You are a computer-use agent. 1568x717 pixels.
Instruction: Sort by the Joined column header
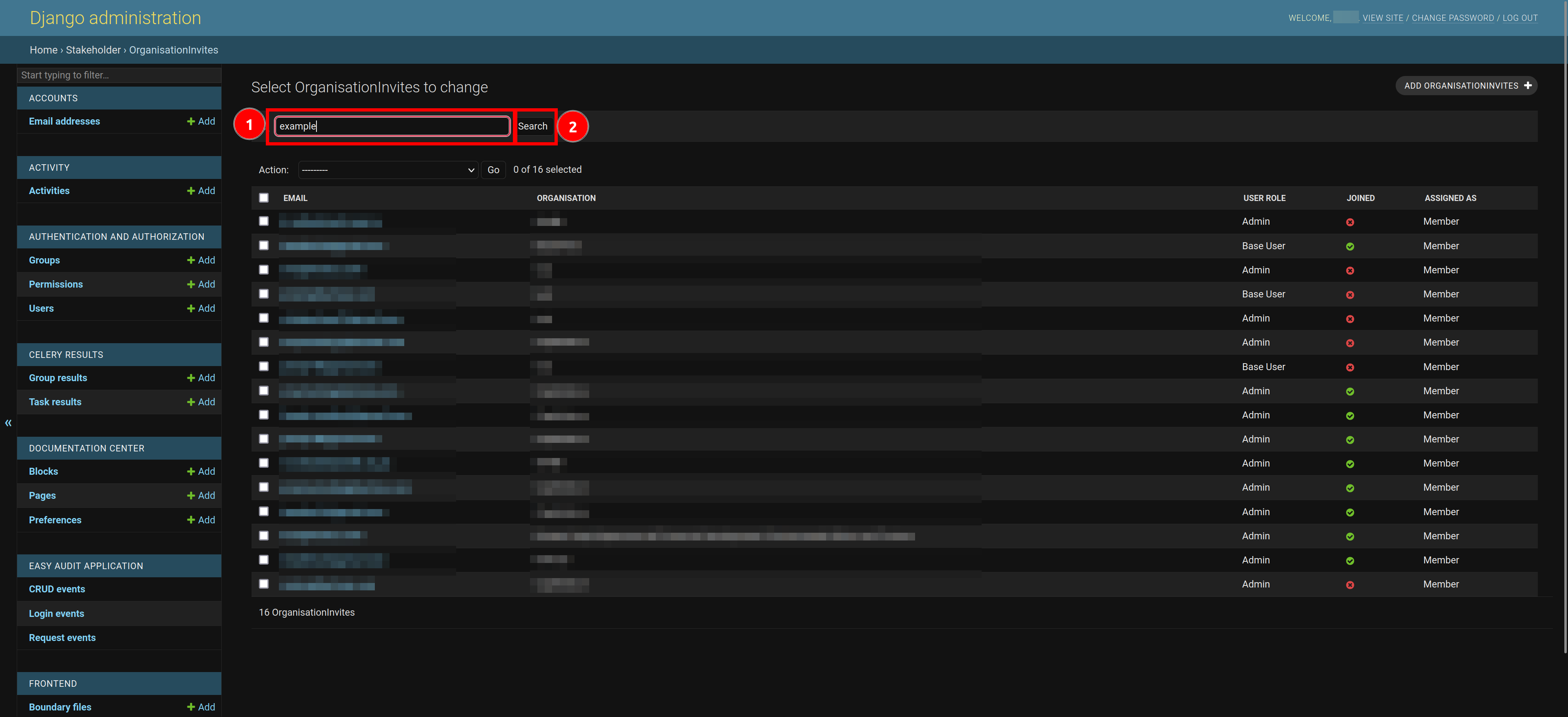[x=1361, y=198]
